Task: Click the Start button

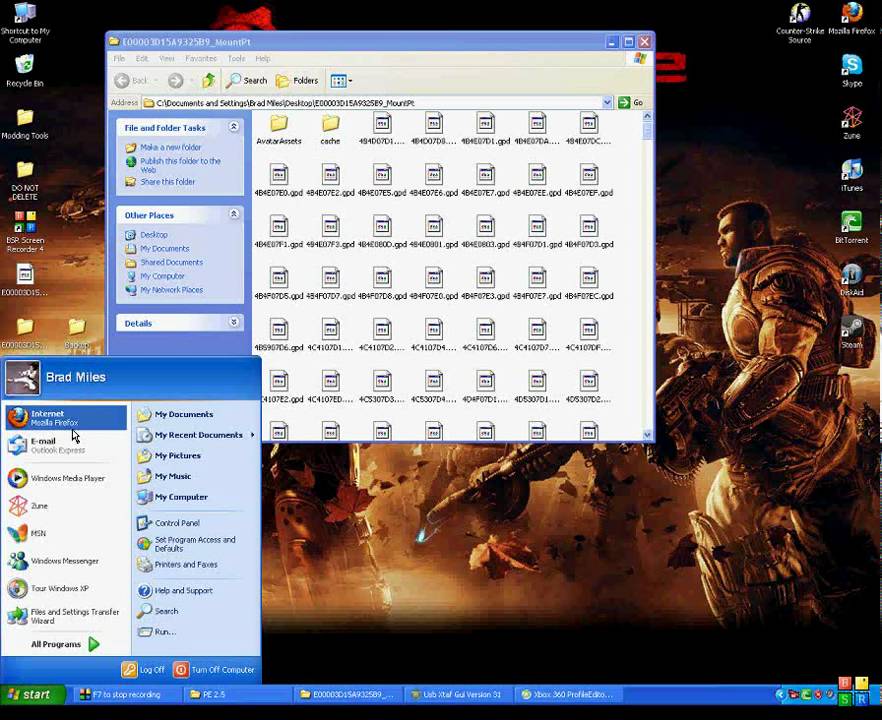Action: 33,695
